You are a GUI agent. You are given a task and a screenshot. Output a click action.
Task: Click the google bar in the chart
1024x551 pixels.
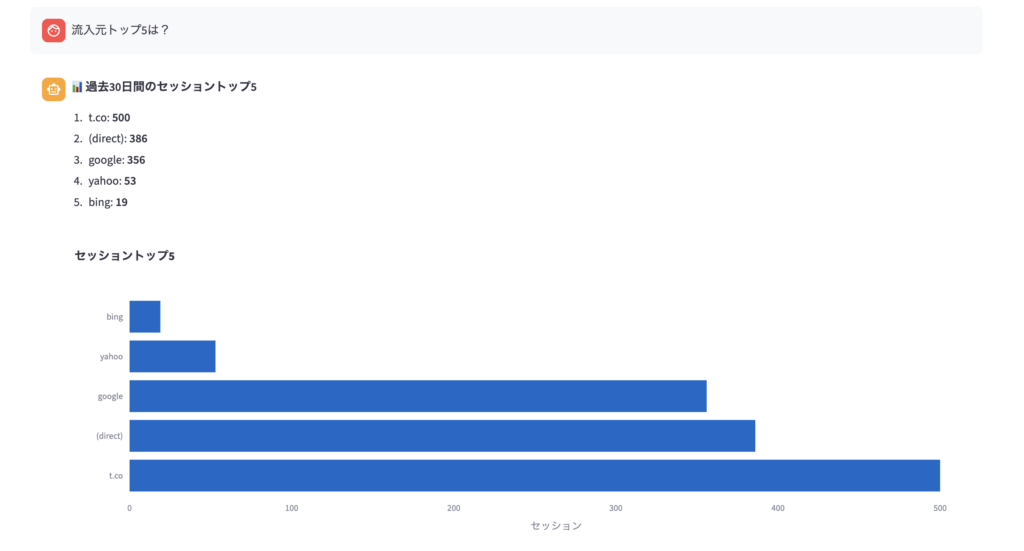[x=417, y=396]
